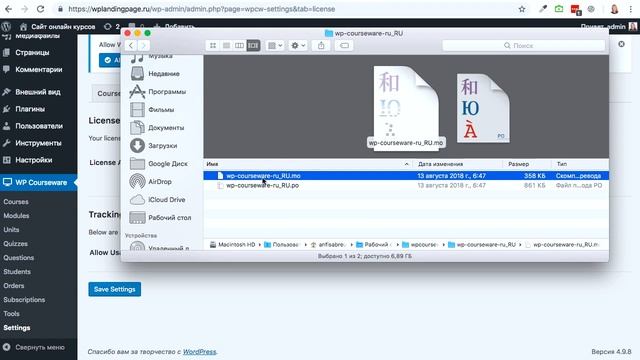
Task: Open Tools submenu link
Action: (x=11, y=313)
